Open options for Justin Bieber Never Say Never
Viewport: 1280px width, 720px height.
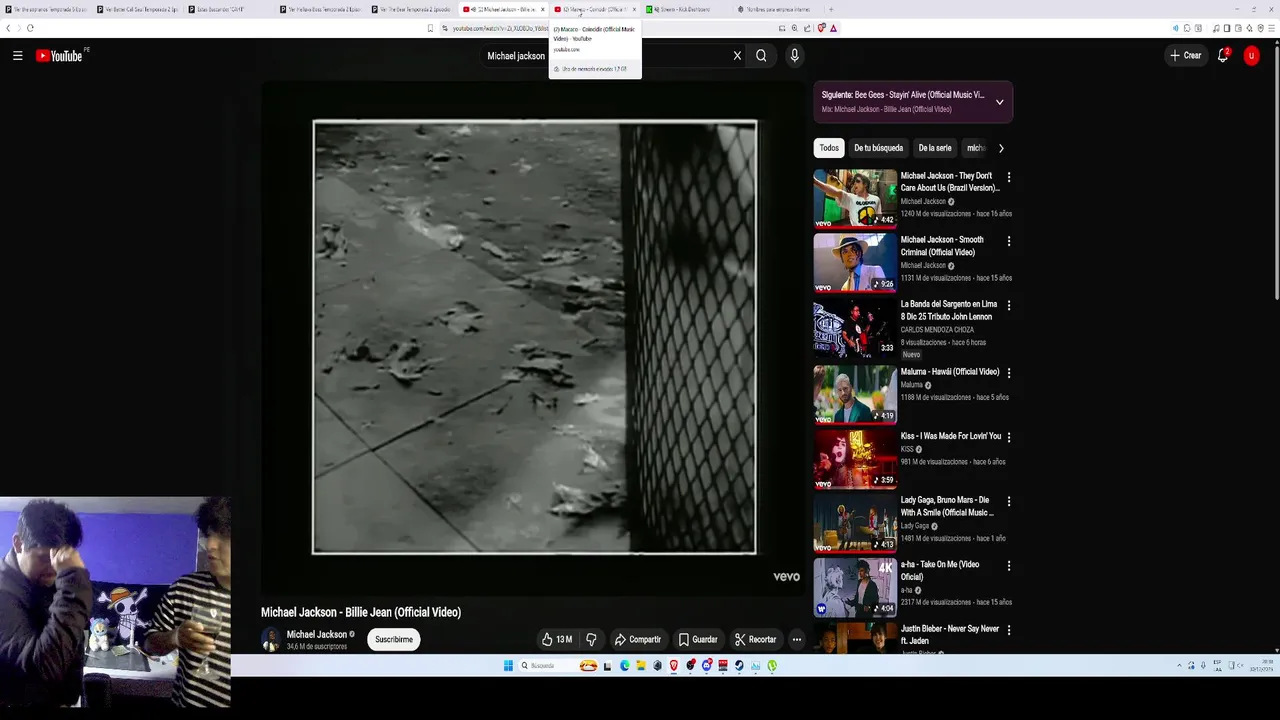tap(1008, 630)
